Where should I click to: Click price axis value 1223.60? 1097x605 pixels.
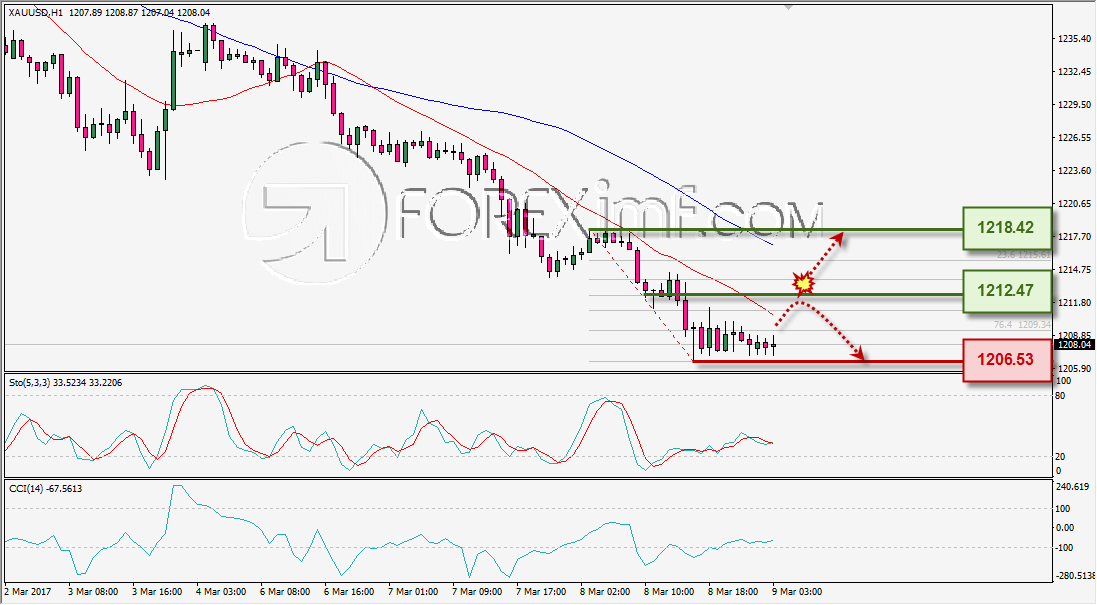coord(1074,170)
